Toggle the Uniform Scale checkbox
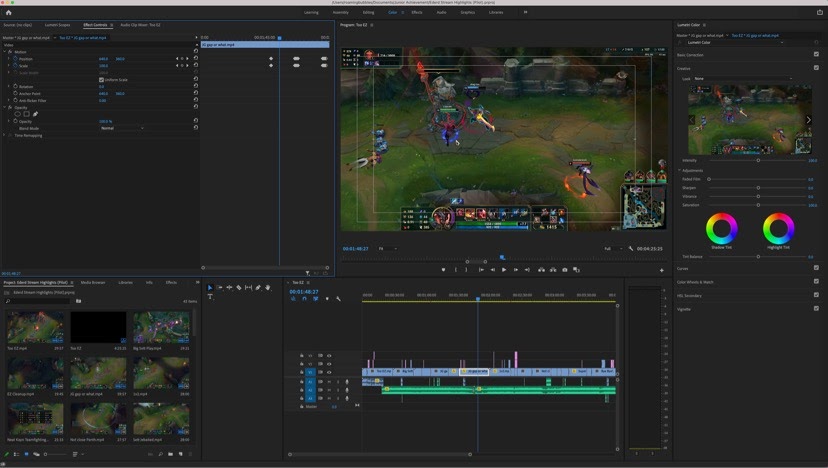 101,80
